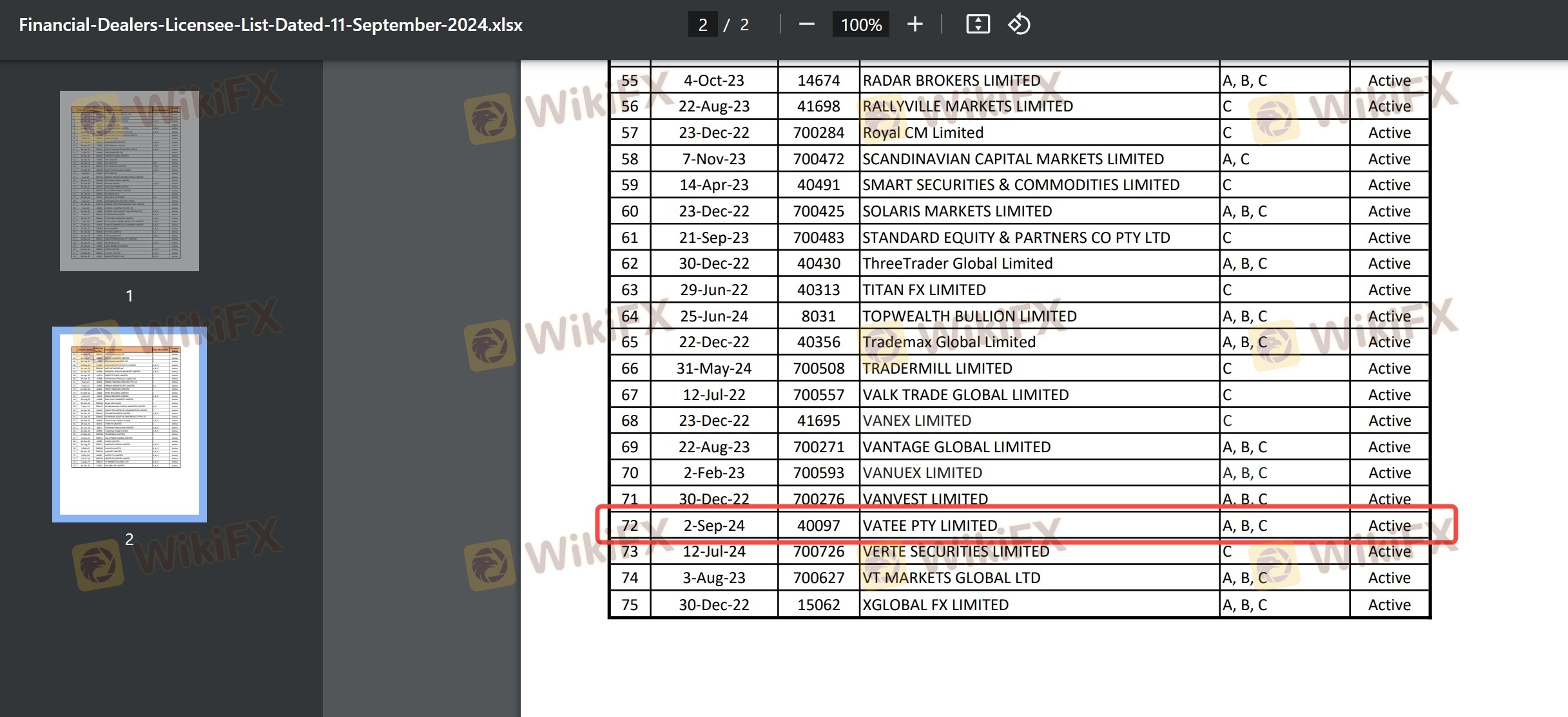Click the 100% zoom level field

860,24
